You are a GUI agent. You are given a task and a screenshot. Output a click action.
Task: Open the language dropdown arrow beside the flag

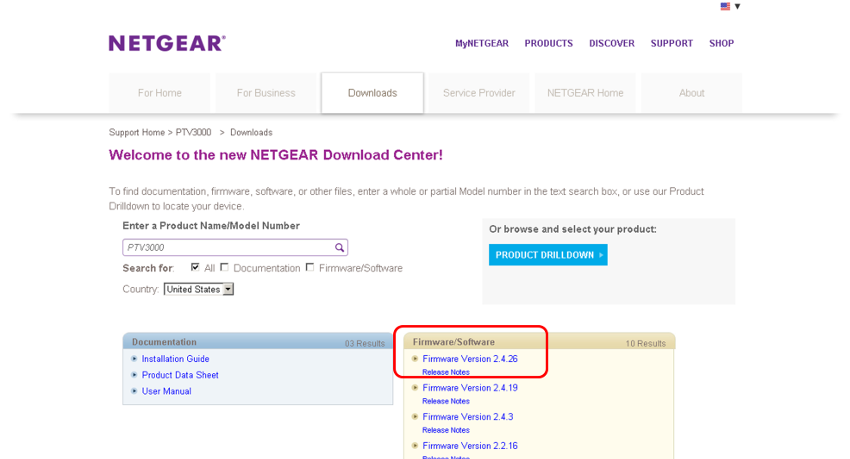tap(737, 7)
